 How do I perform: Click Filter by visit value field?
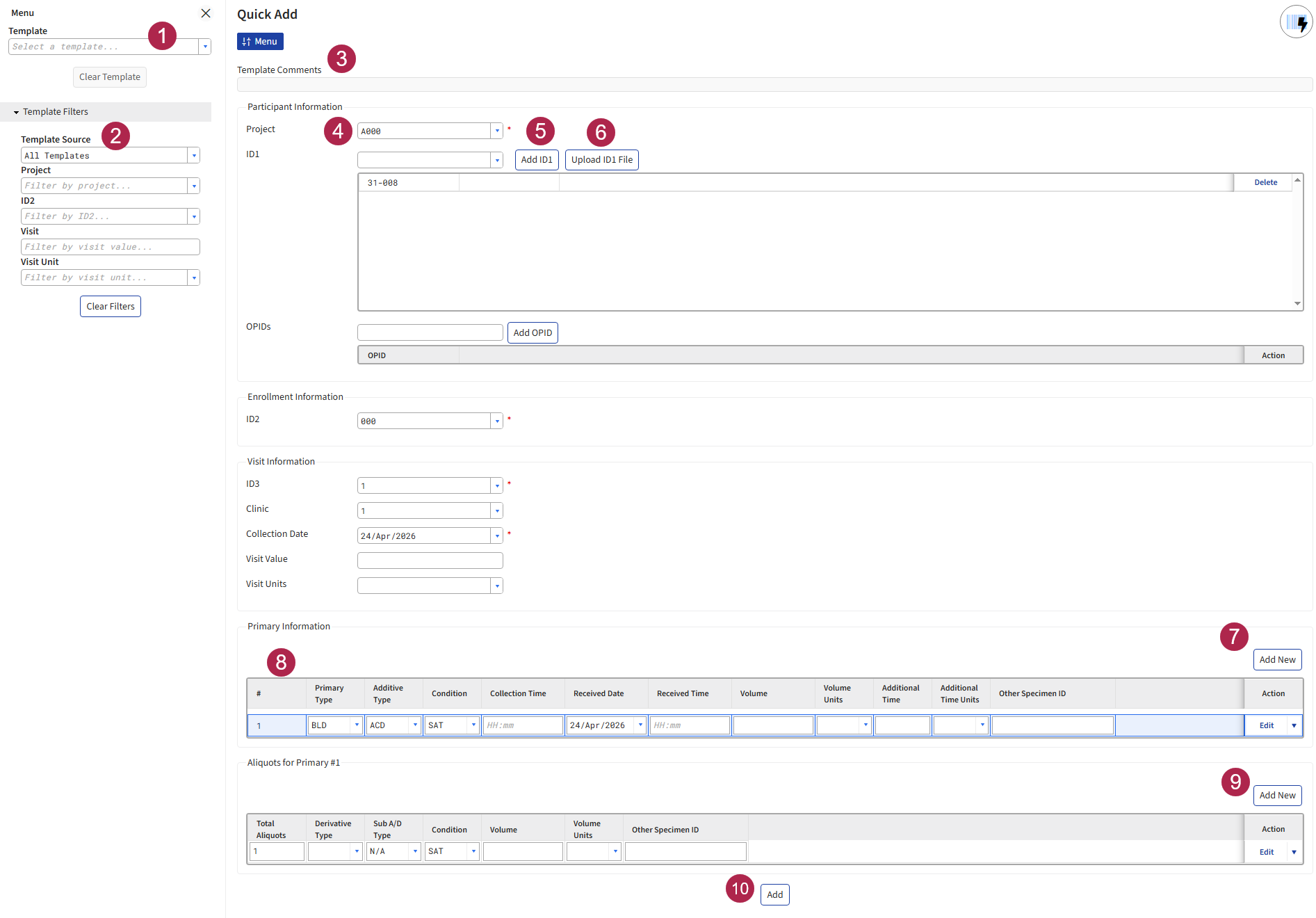[111, 247]
